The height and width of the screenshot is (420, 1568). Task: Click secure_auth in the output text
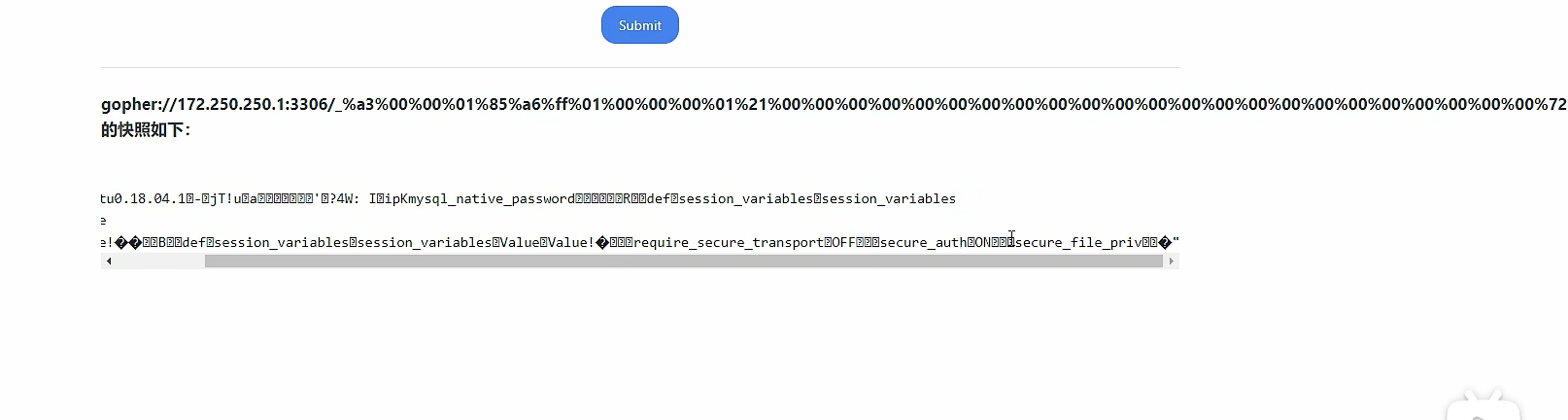click(923, 243)
